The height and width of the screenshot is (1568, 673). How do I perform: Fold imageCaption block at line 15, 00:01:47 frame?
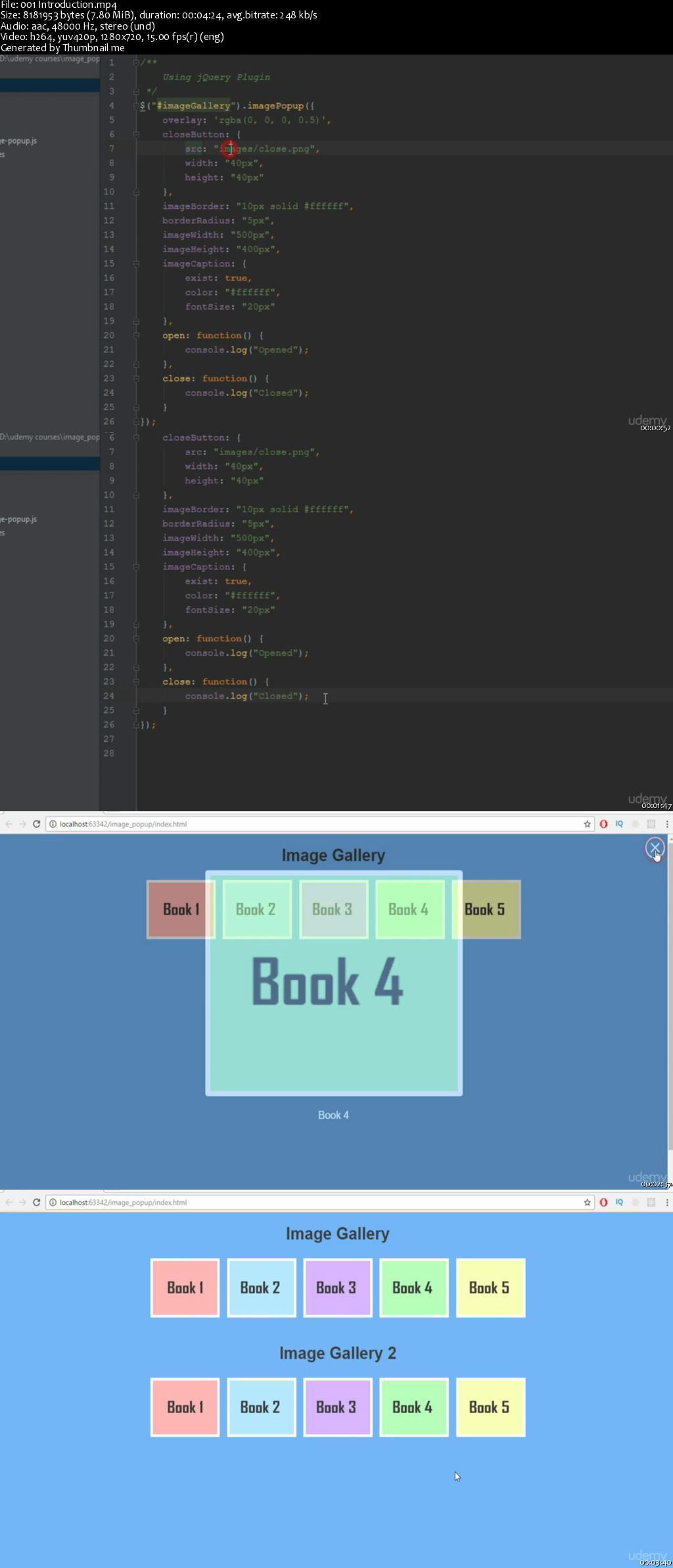click(136, 567)
